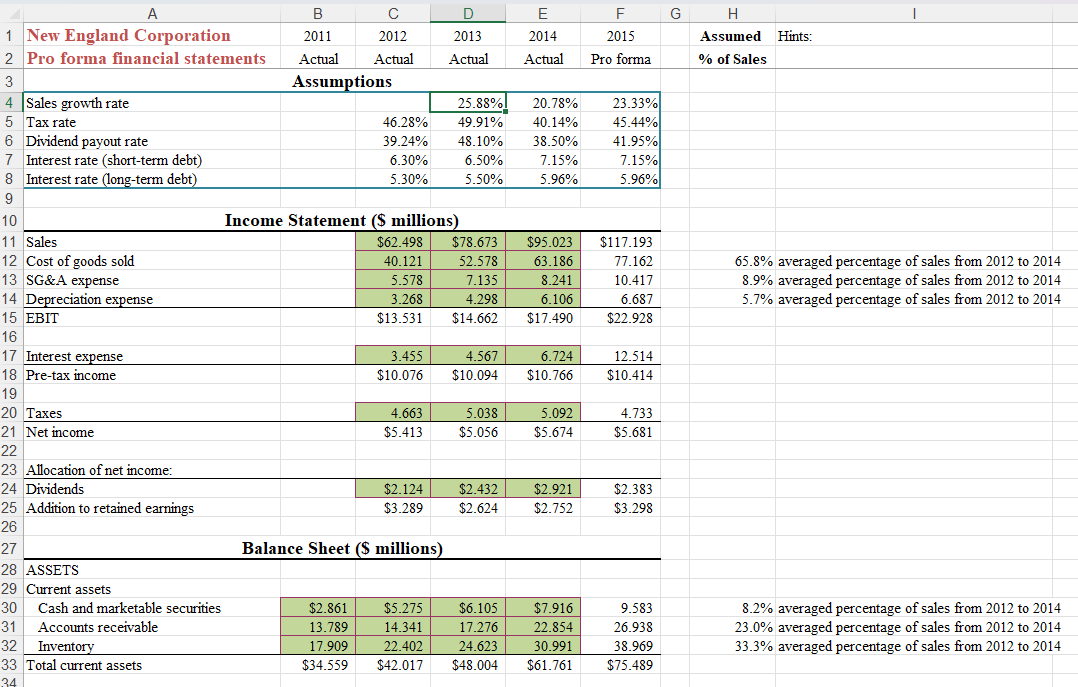
Task: Select the 2015 Pro forma header cell
Action: click(x=620, y=58)
